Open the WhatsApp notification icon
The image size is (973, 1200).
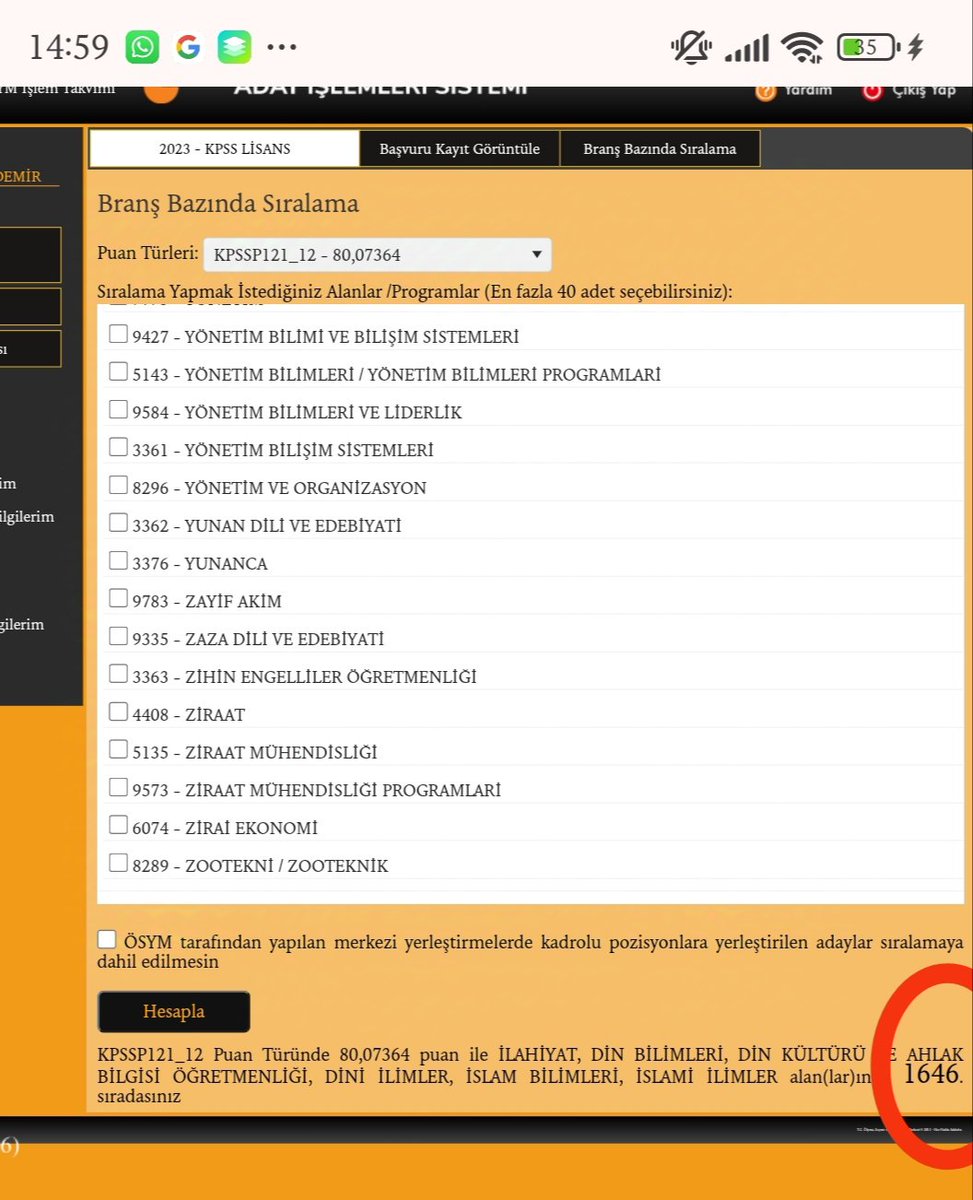[x=142, y=46]
